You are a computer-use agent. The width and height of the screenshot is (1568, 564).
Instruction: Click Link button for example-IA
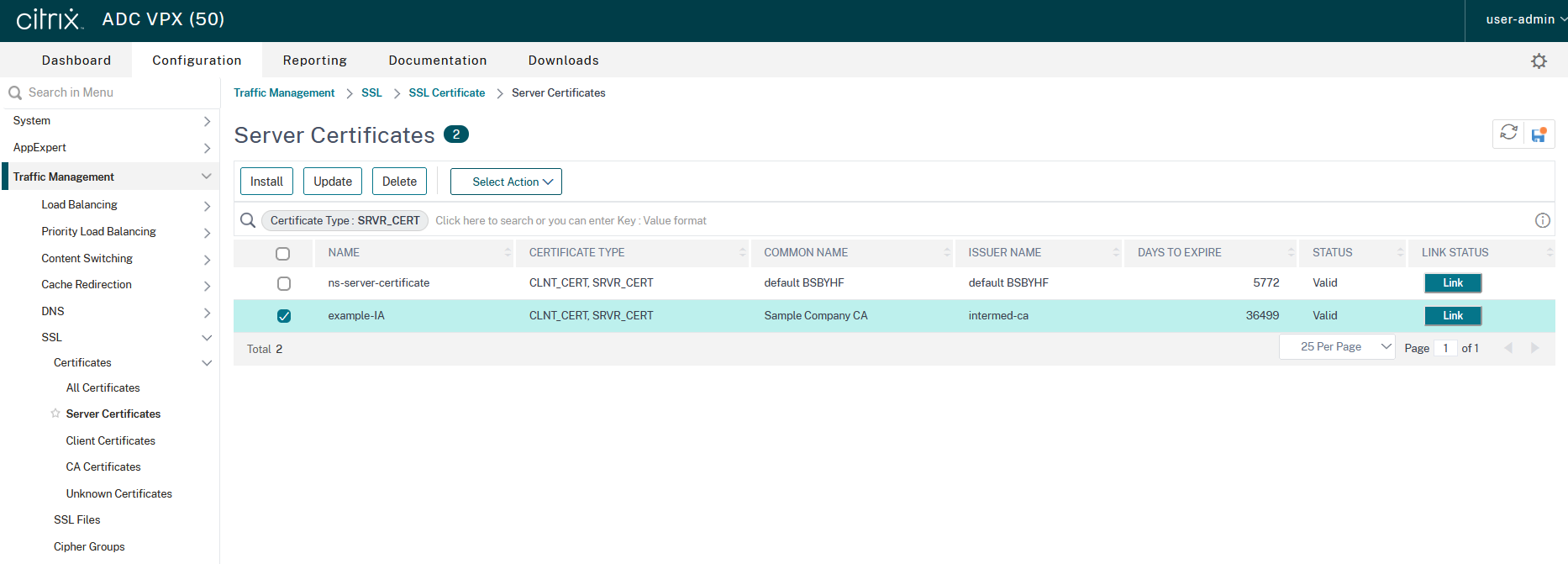point(1452,316)
